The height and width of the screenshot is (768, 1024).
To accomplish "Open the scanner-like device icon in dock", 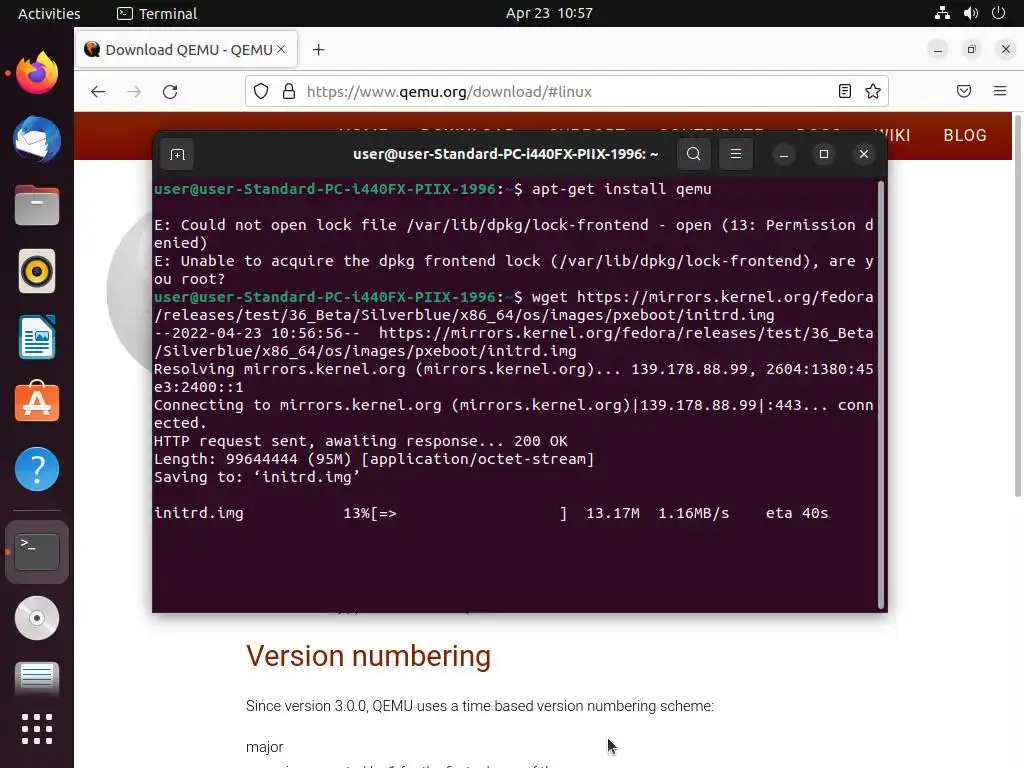I will point(37,679).
